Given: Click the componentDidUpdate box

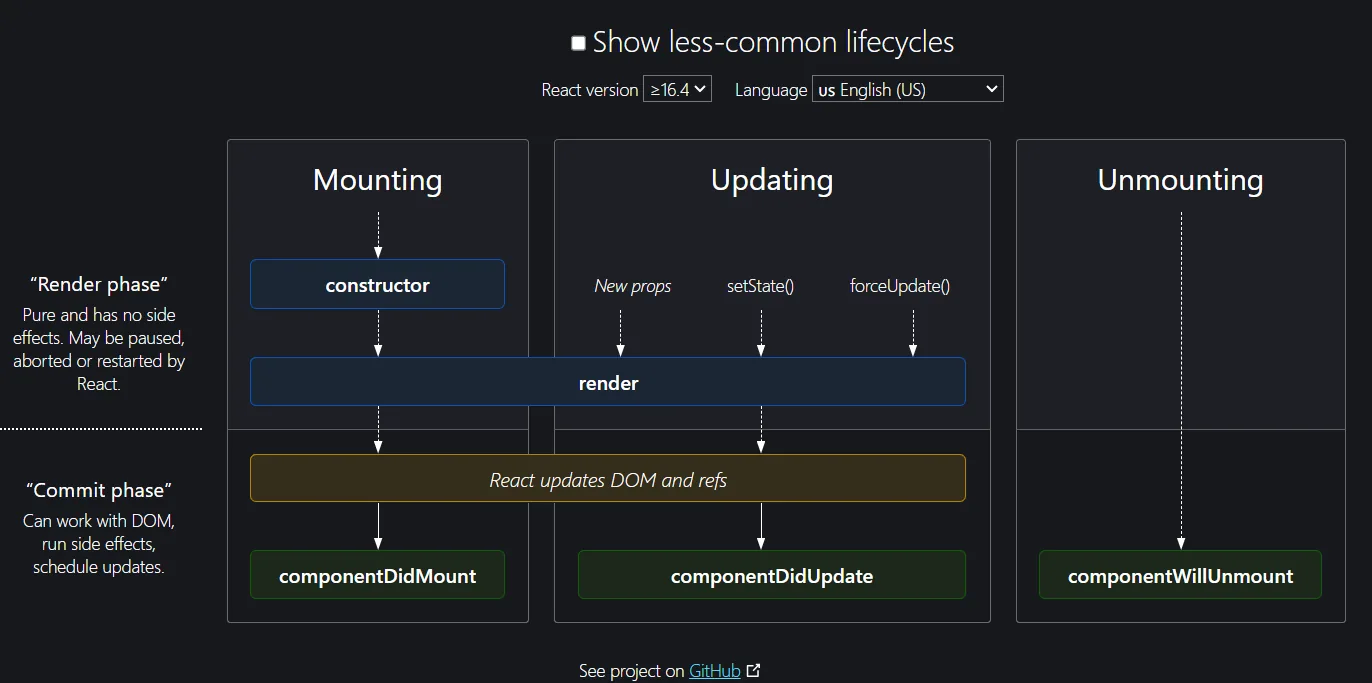Looking at the screenshot, I should [x=772, y=576].
